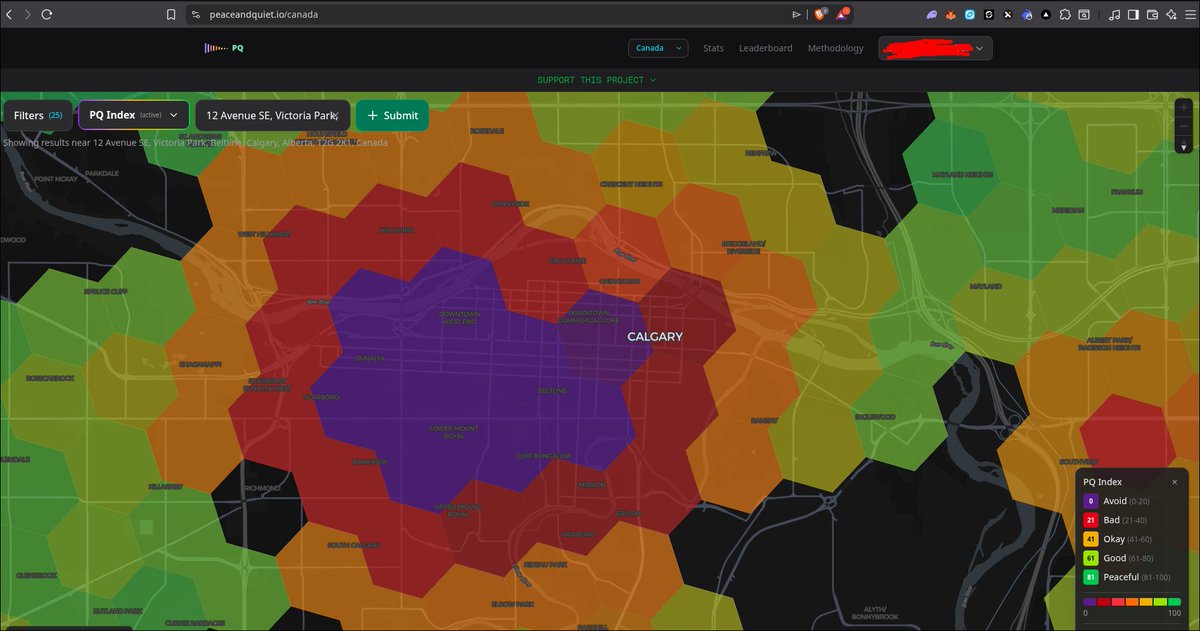Click the 0-100 color gradient scale bar
Viewport: 1200px width, 631px height.
tap(1132, 602)
